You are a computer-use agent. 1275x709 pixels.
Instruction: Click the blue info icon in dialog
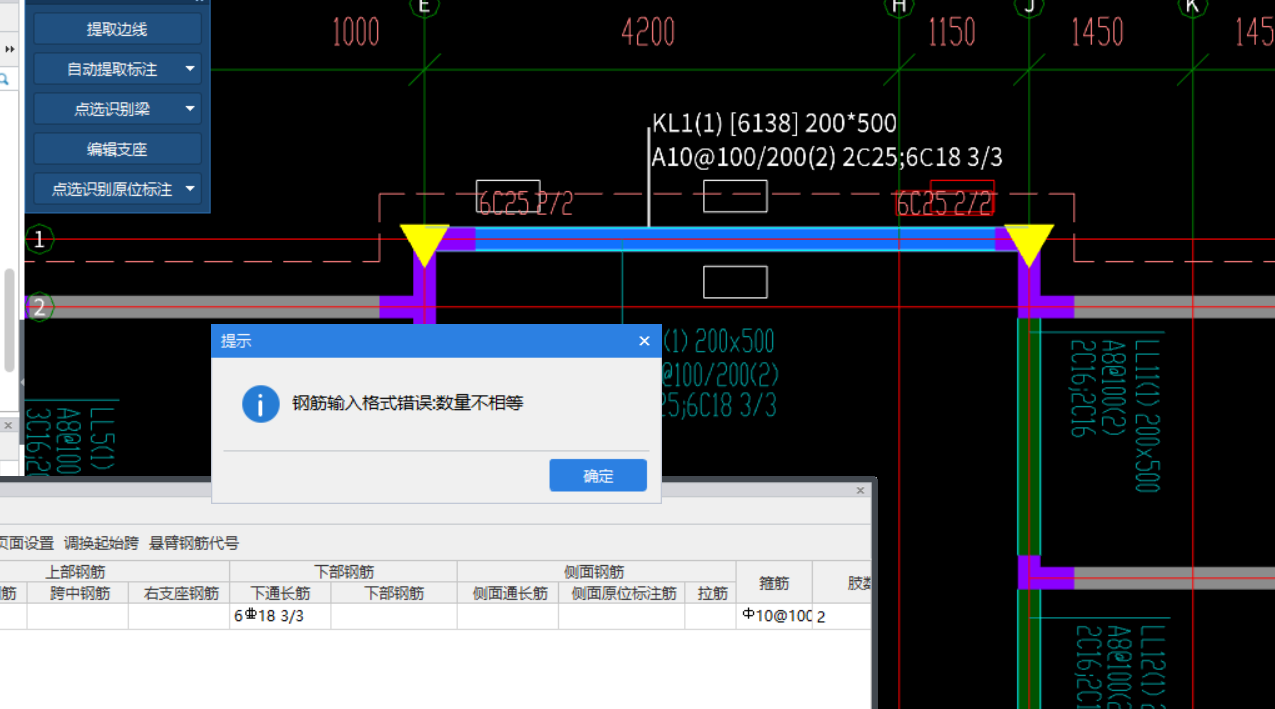(x=261, y=404)
